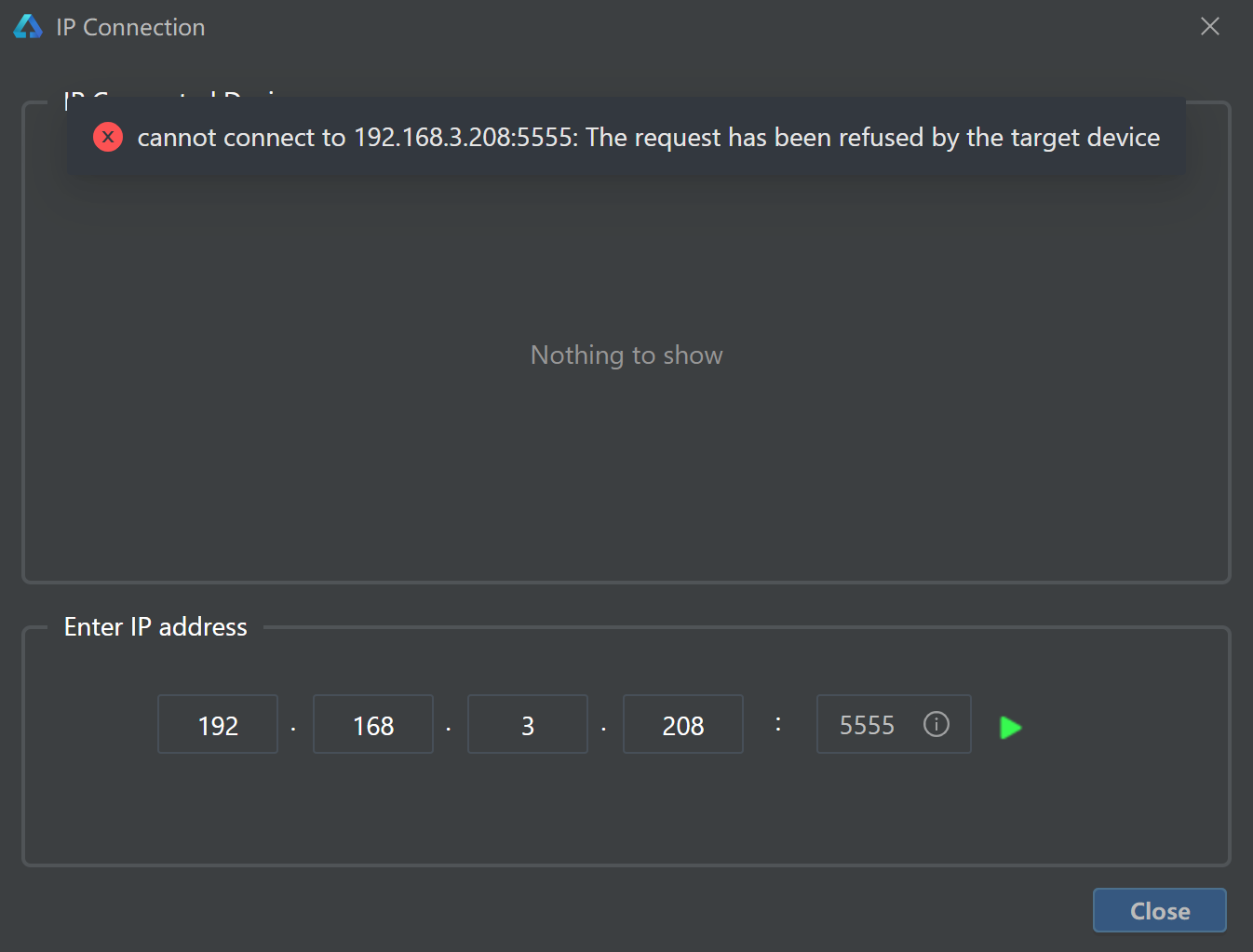The width and height of the screenshot is (1253, 952).
Task: Click the empty area below Nothing to show
Action: pos(626,475)
